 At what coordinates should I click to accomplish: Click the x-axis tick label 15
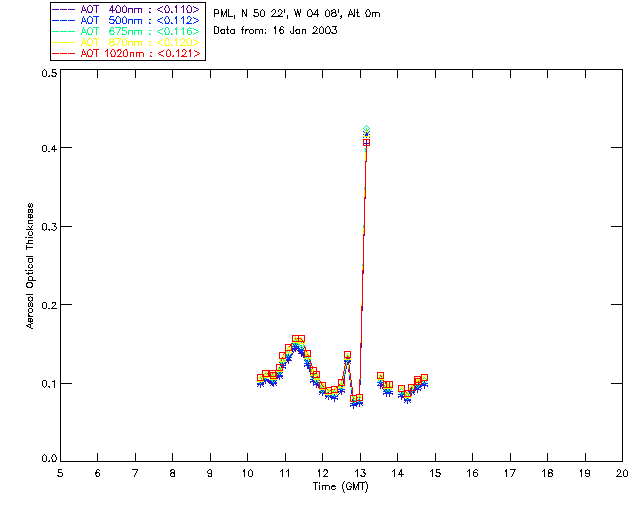point(435,474)
